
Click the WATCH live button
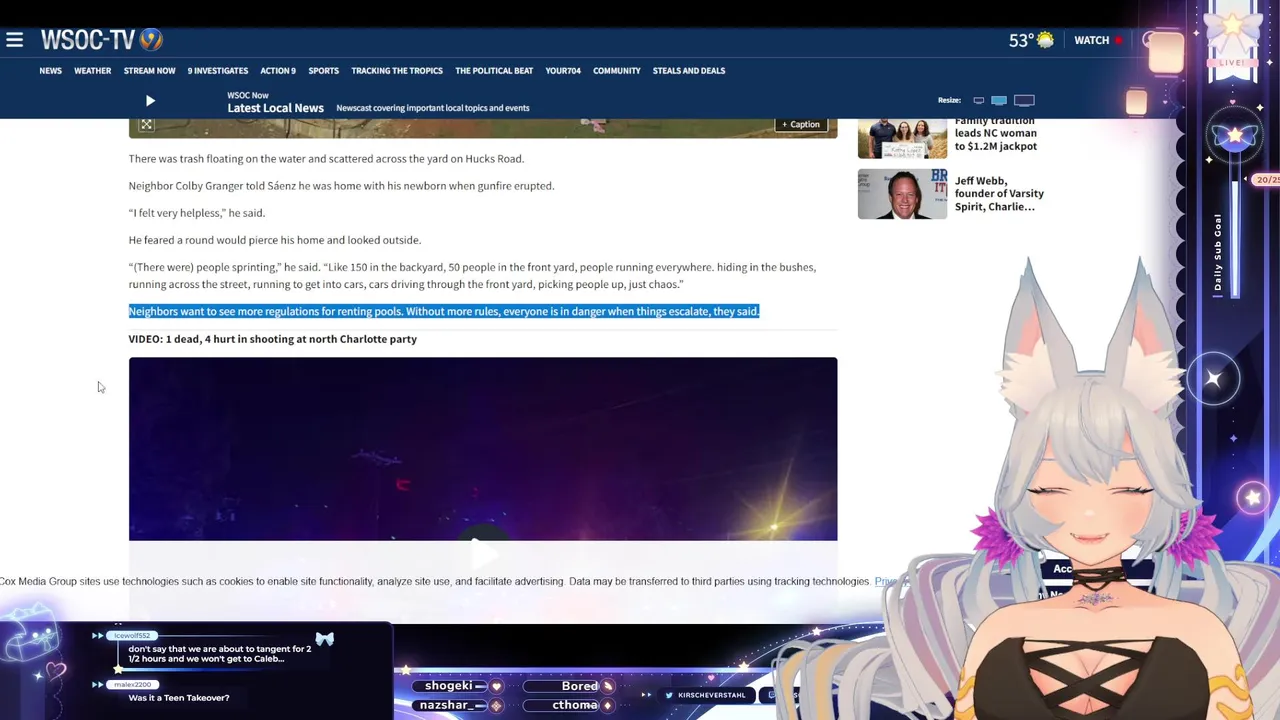(1098, 40)
